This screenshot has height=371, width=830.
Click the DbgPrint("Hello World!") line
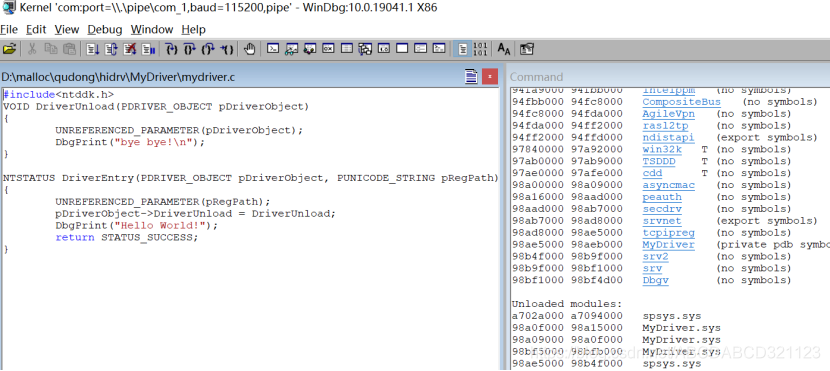137,225
